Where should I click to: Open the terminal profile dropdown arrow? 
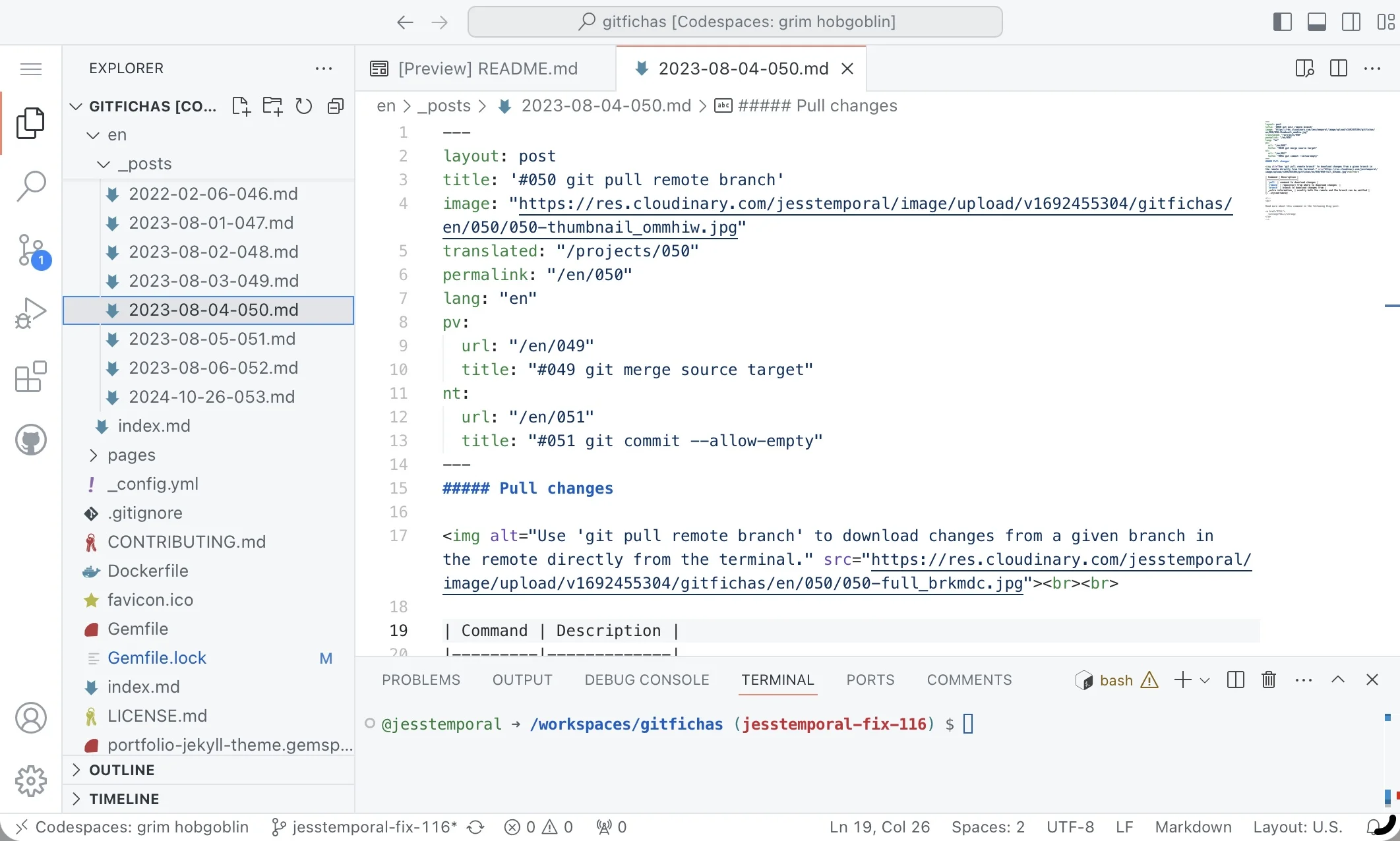point(1205,680)
